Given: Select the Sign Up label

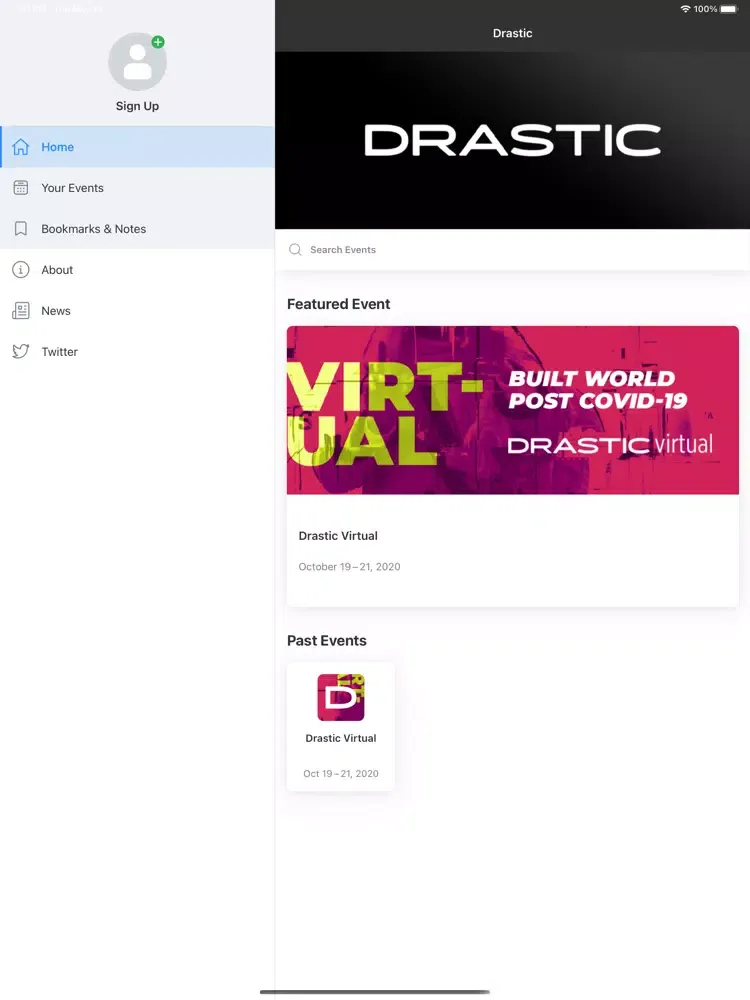Looking at the screenshot, I should (x=137, y=106).
